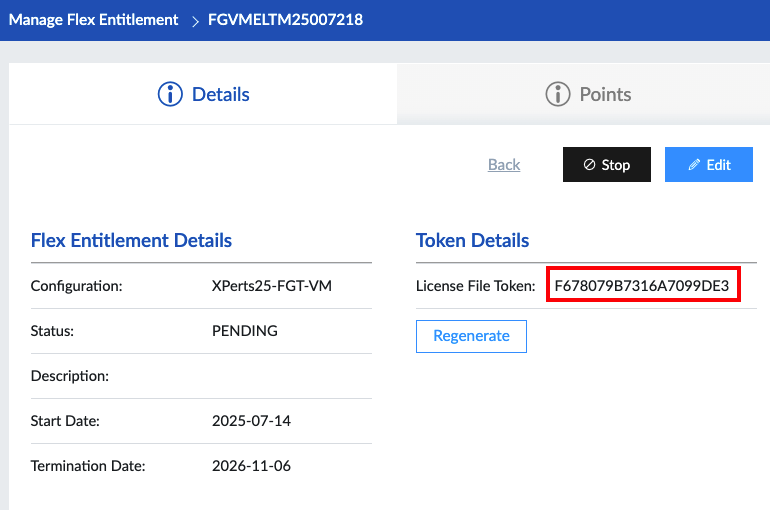This screenshot has width=770, height=510.
Task: Stop the flex entitlement
Action: [606, 164]
